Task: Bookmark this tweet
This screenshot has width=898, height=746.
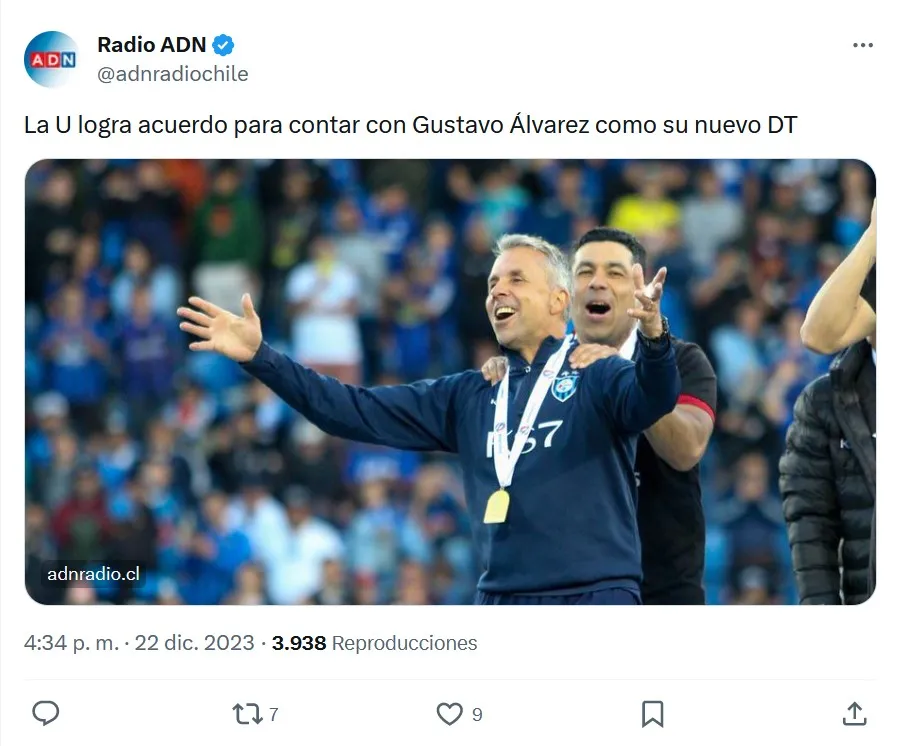Action: click(652, 714)
